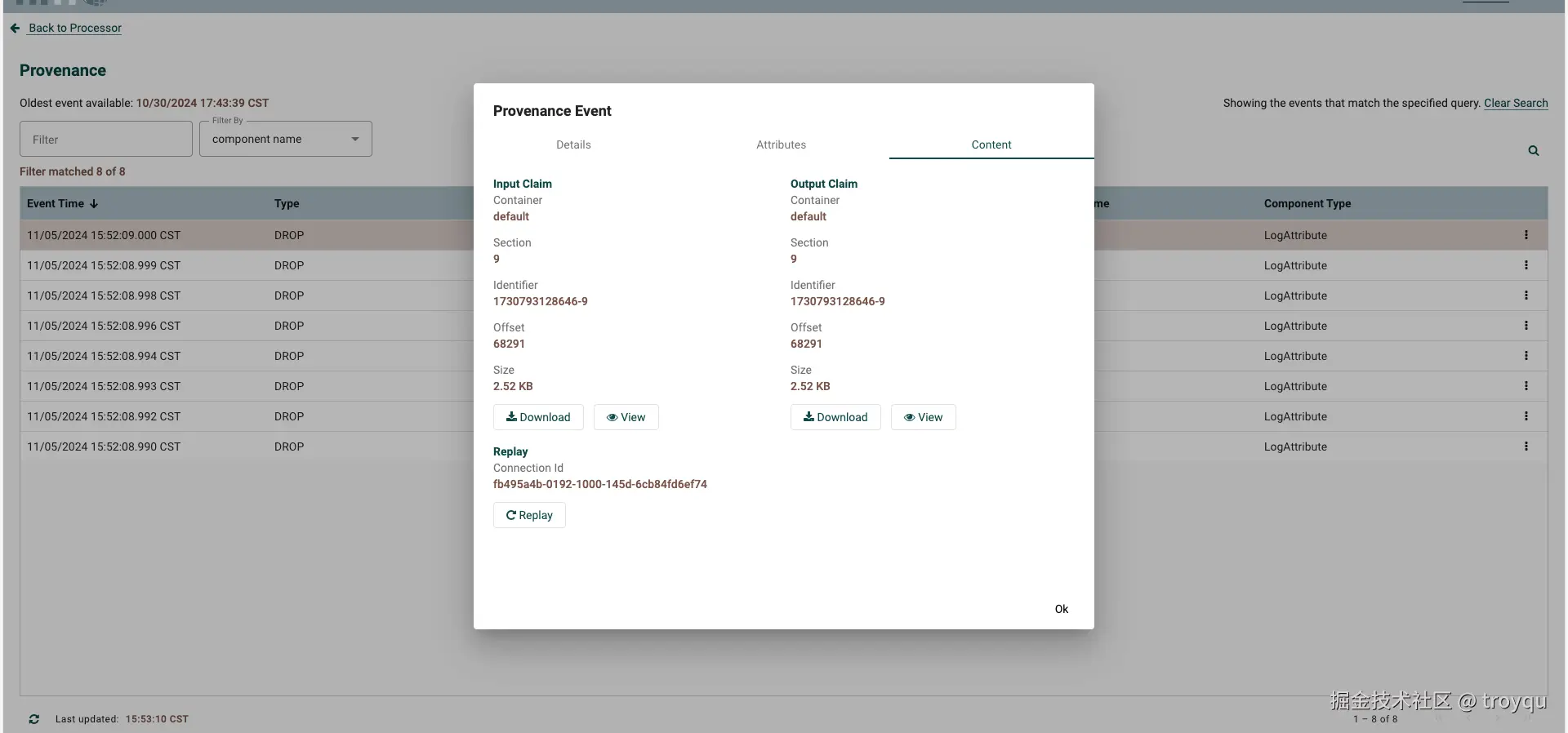The width and height of the screenshot is (1568, 733).
Task: View the Output Claim content
Action: (924, 417)
